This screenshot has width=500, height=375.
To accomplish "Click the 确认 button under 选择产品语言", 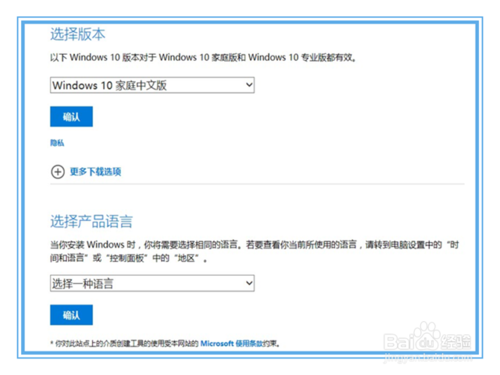I will pyautogui.click(x=71, y=315).
